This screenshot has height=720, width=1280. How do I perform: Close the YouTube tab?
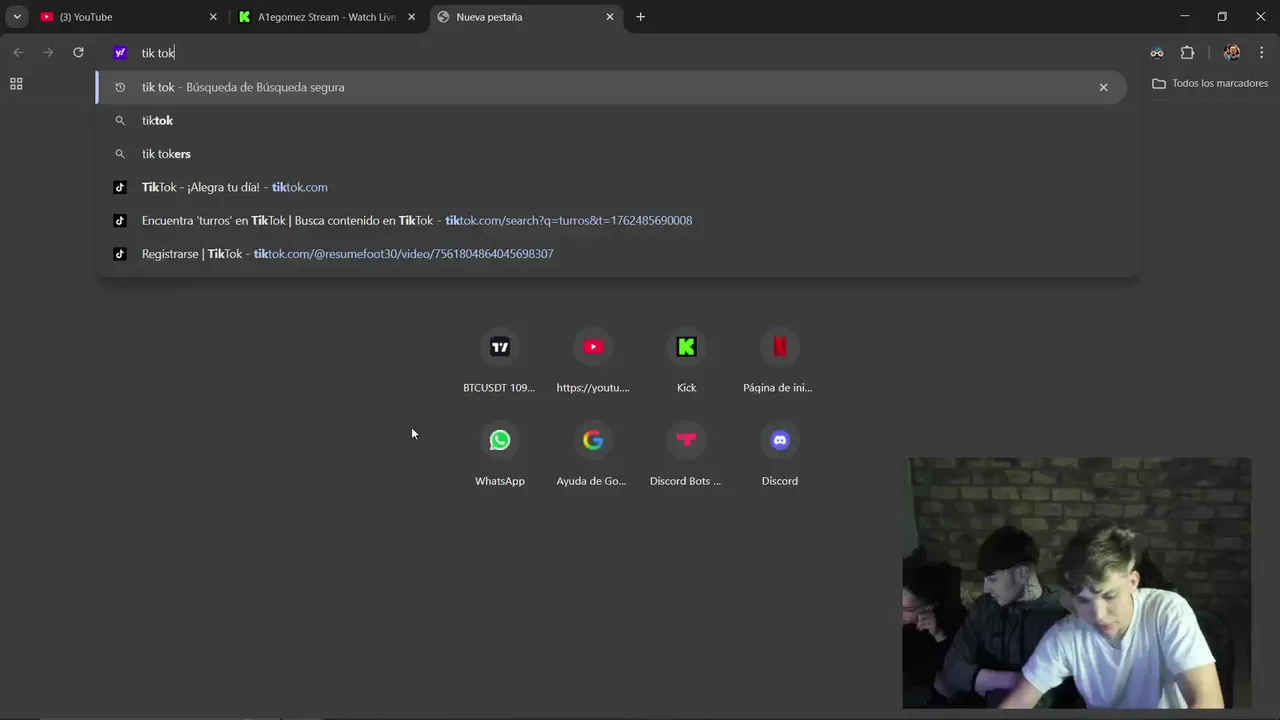click(x=213, y=17)
